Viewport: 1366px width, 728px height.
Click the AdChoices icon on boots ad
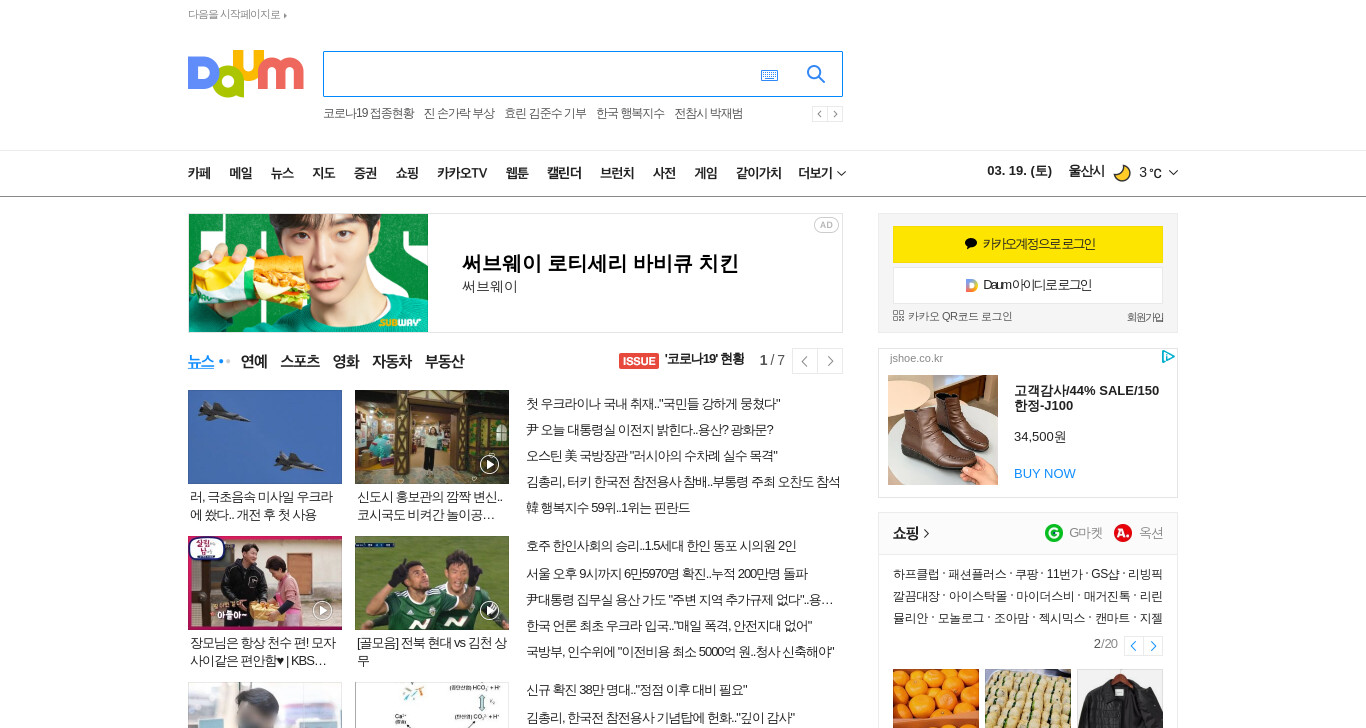click(1167, 357)
